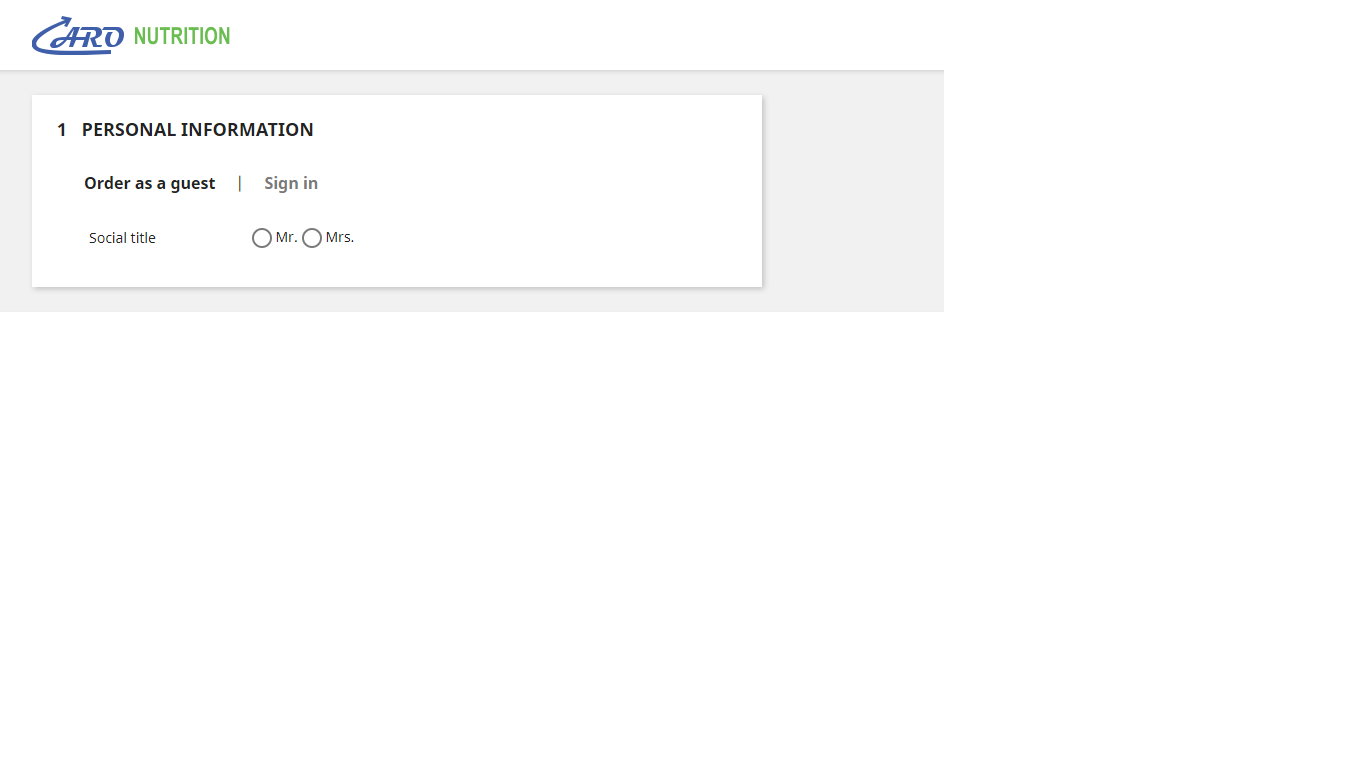Click the Personal Information step heading
The height and width of the screenshot is (768, 1366).
[197, 130]
